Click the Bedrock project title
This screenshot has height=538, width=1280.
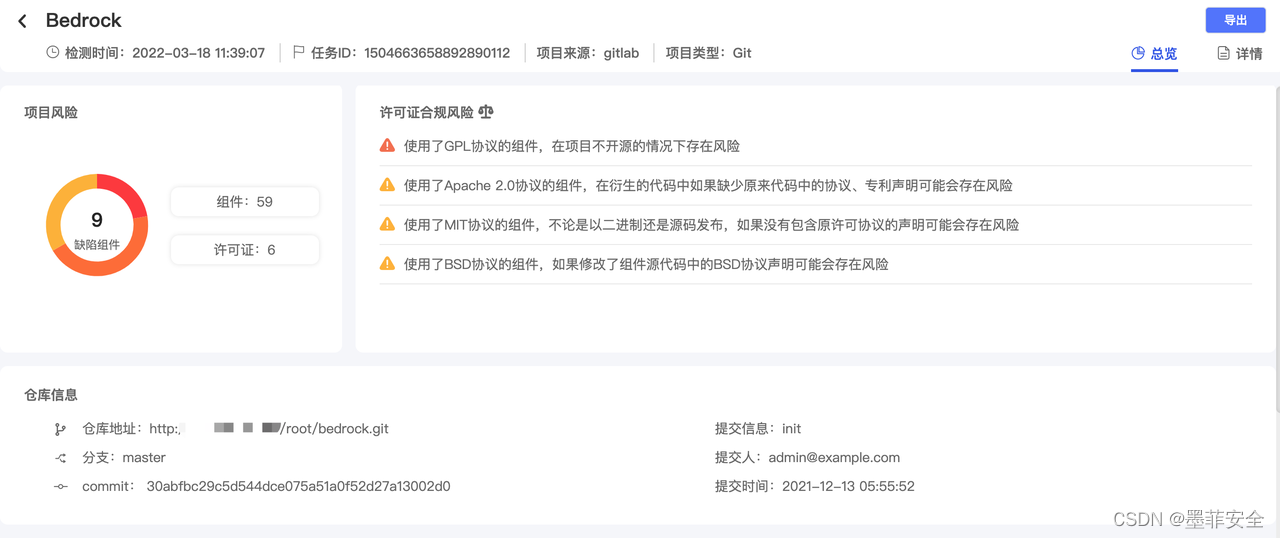[84, 20]
